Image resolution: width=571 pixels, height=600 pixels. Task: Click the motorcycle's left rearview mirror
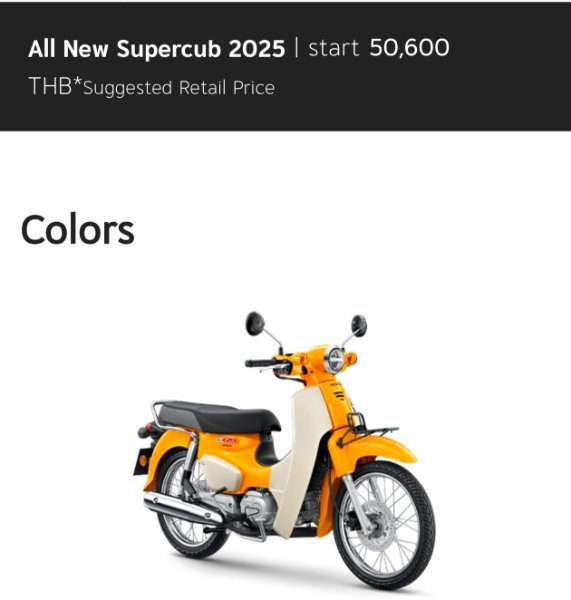pos(255,323)
